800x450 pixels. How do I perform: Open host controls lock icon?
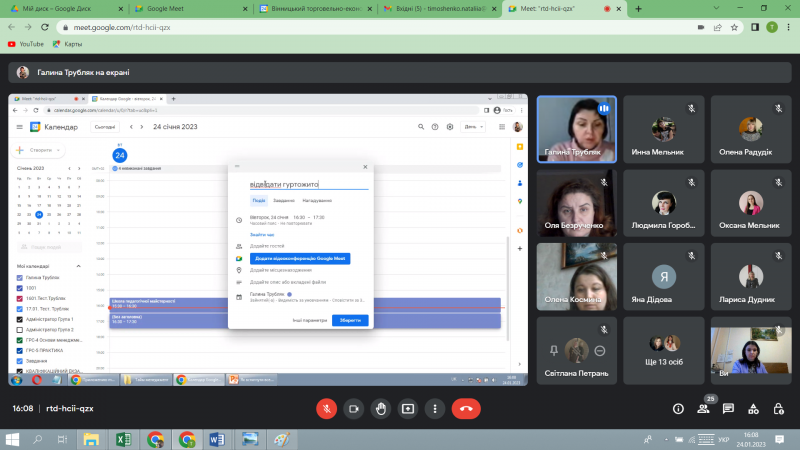[778, 409]
